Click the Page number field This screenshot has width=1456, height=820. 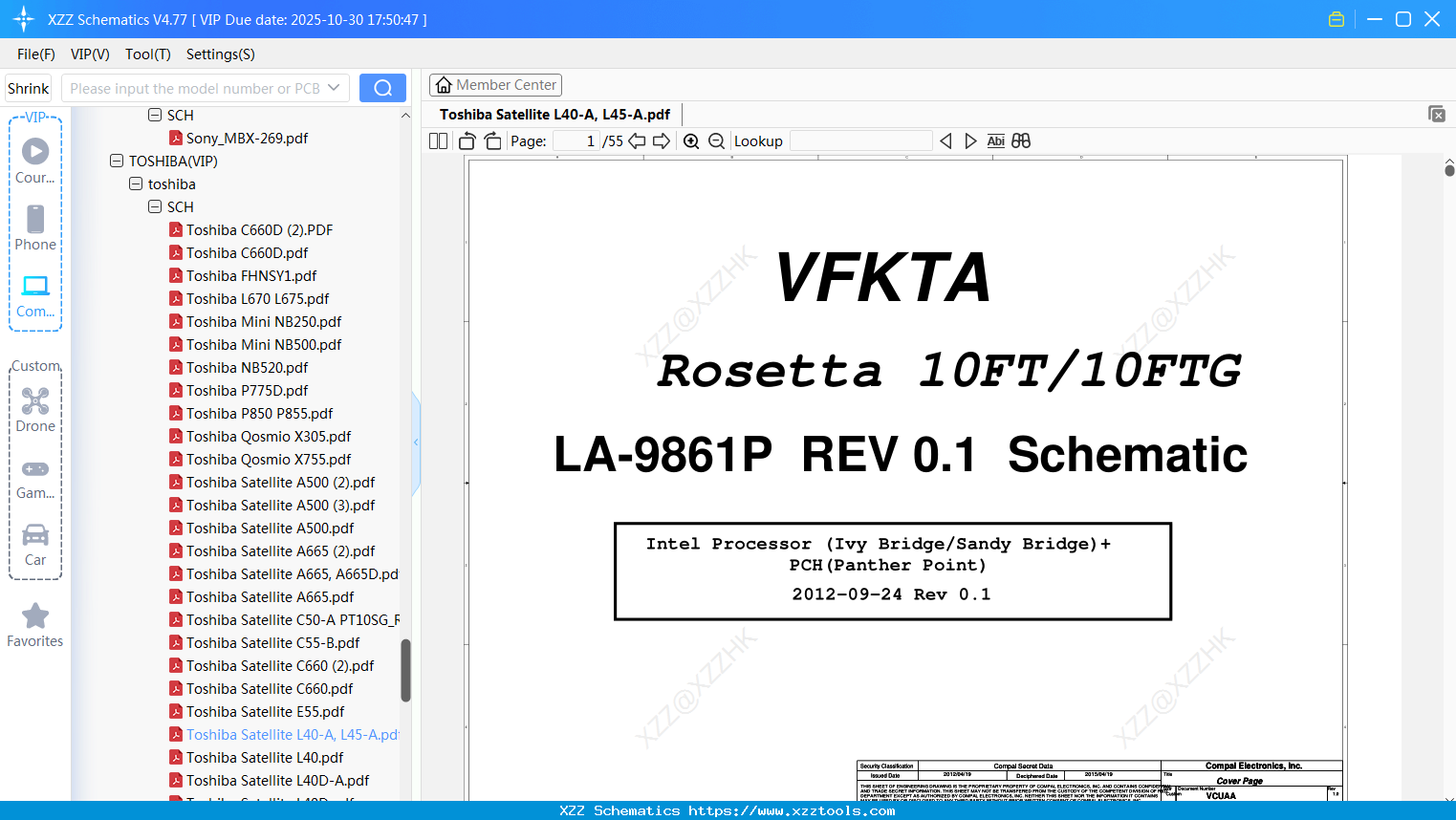(576, 141)
